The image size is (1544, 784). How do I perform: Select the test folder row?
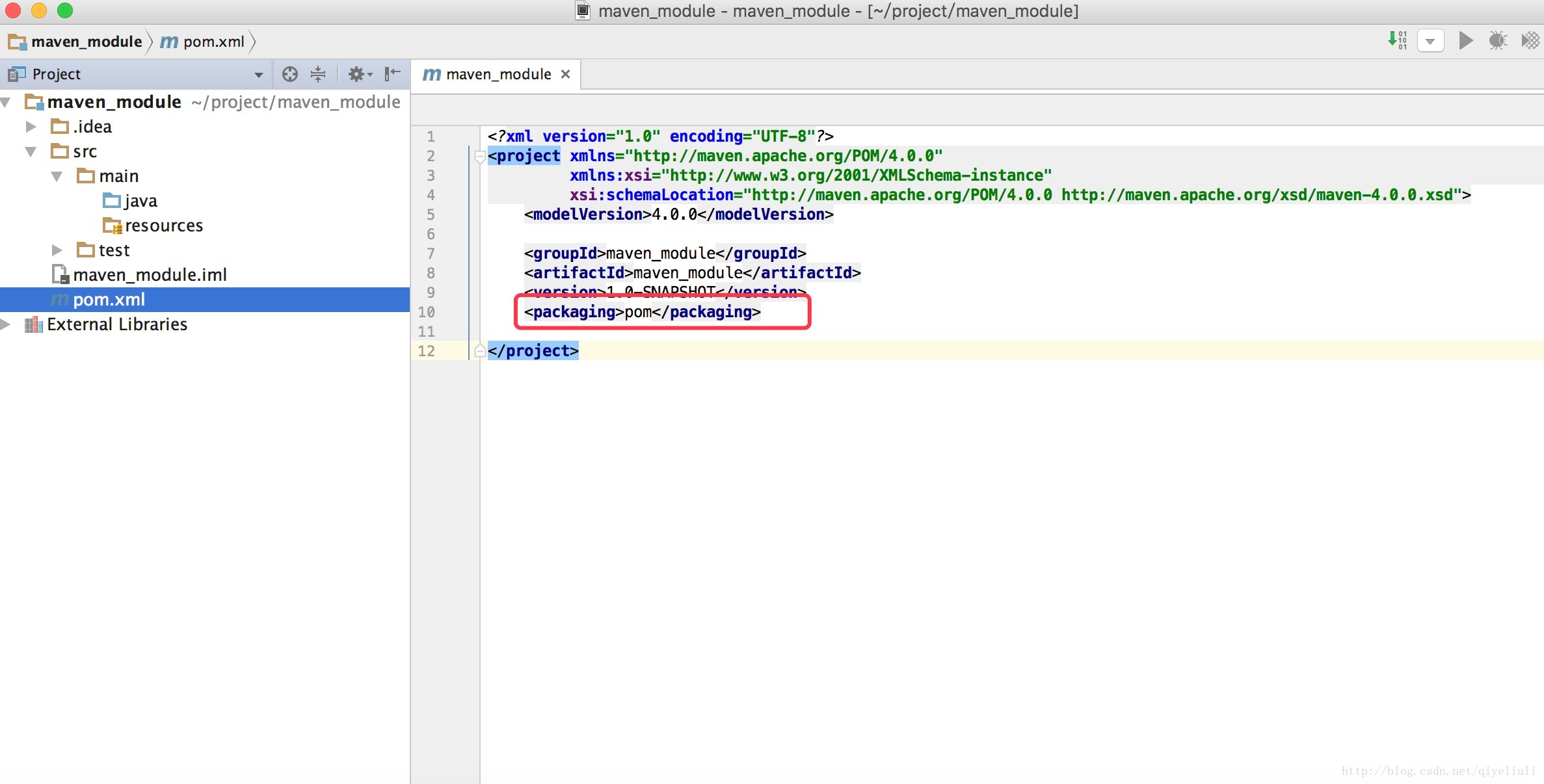pyautogui.click(x=205, y=250)
